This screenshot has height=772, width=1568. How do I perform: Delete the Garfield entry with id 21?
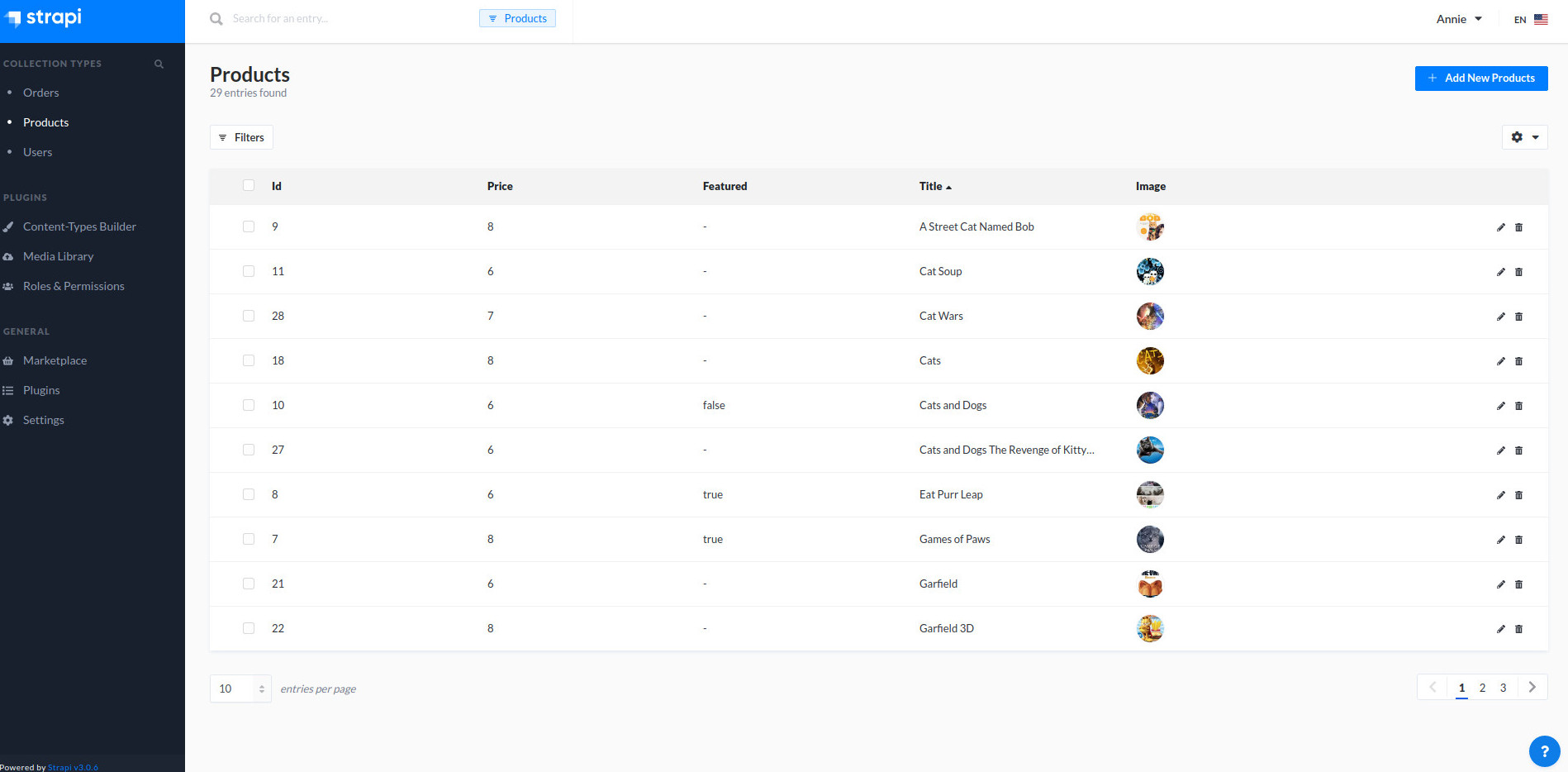[1518, 584]
